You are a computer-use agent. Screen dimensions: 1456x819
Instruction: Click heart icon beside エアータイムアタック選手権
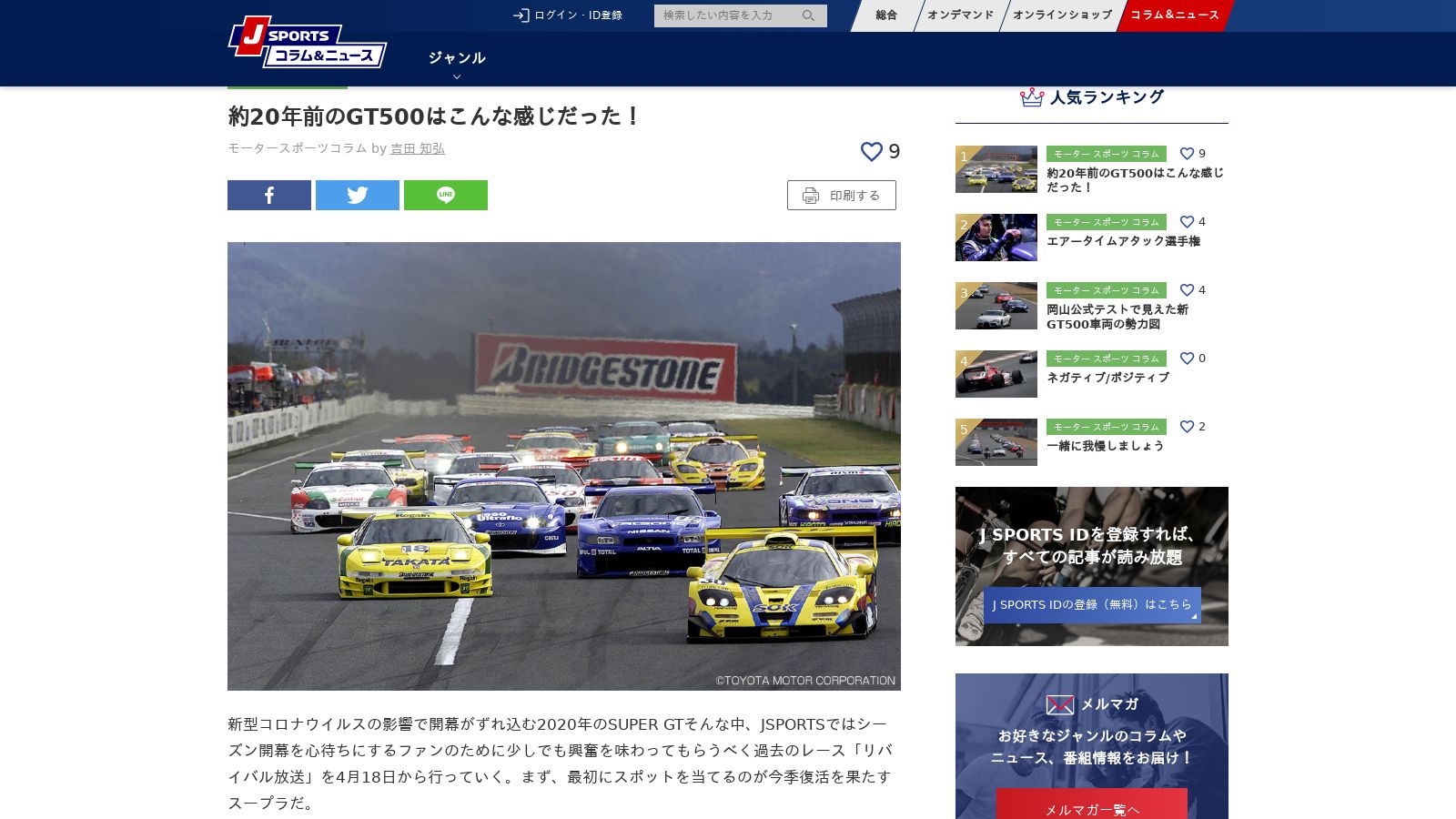point(1187,222)
